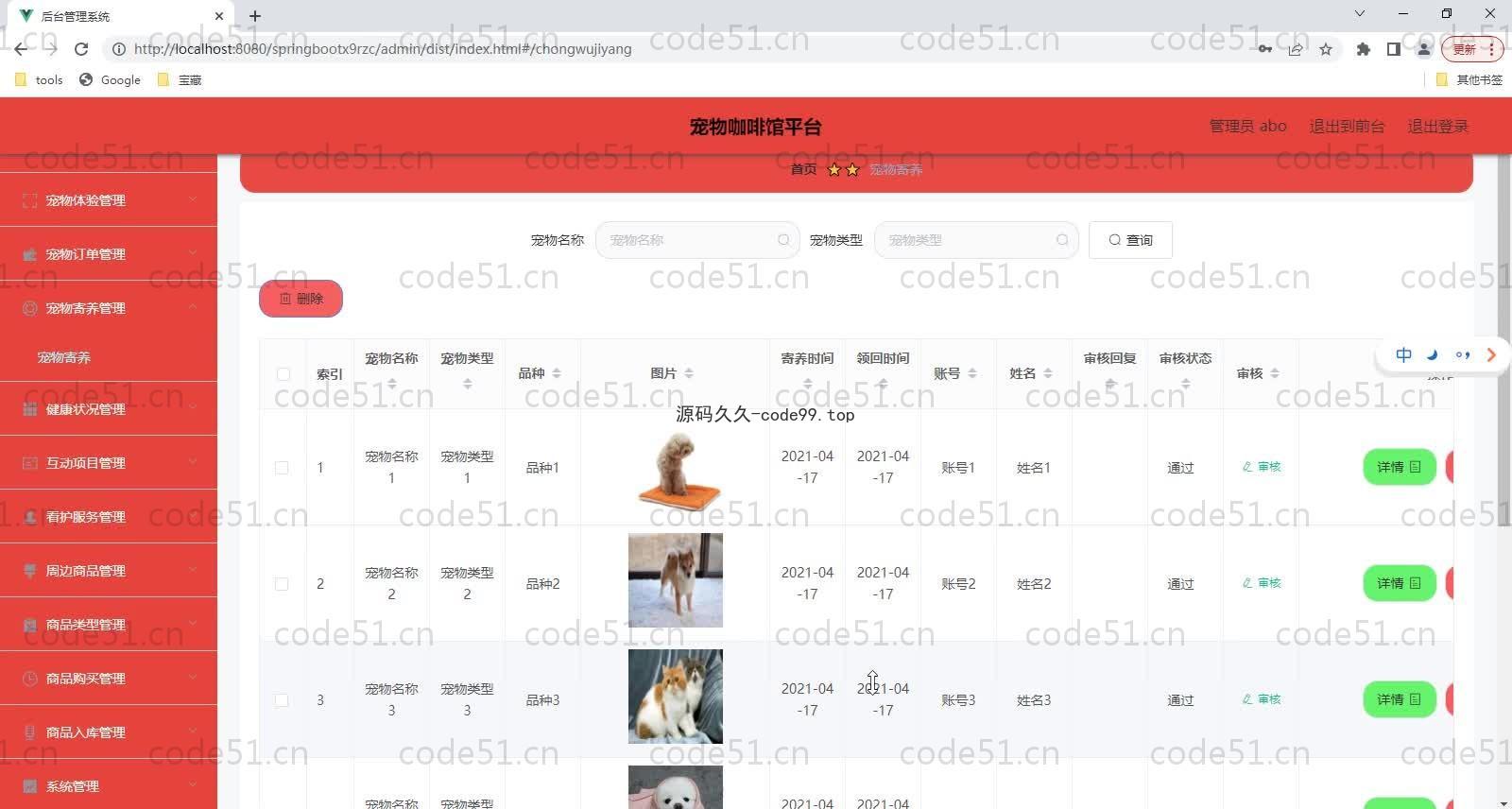Open new browser tab with plus
Image resolution: width=1512 pixels, height=809 pixels.
coord(255,16)
